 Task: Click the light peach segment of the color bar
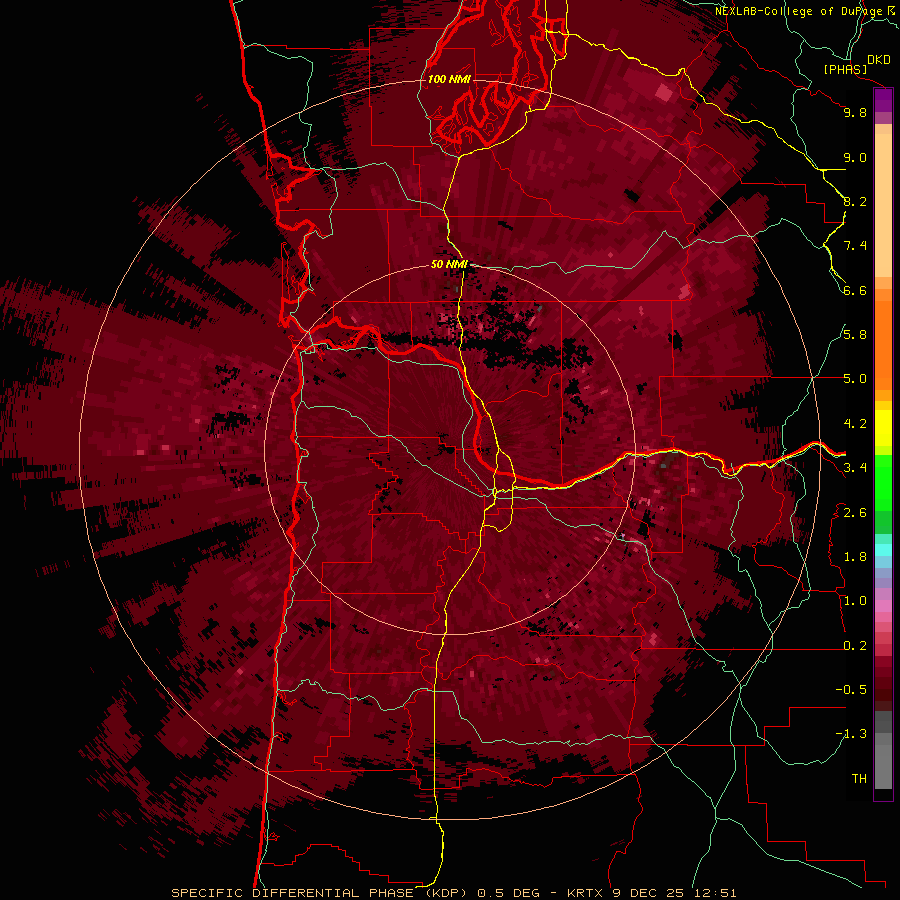pos(883,205)
